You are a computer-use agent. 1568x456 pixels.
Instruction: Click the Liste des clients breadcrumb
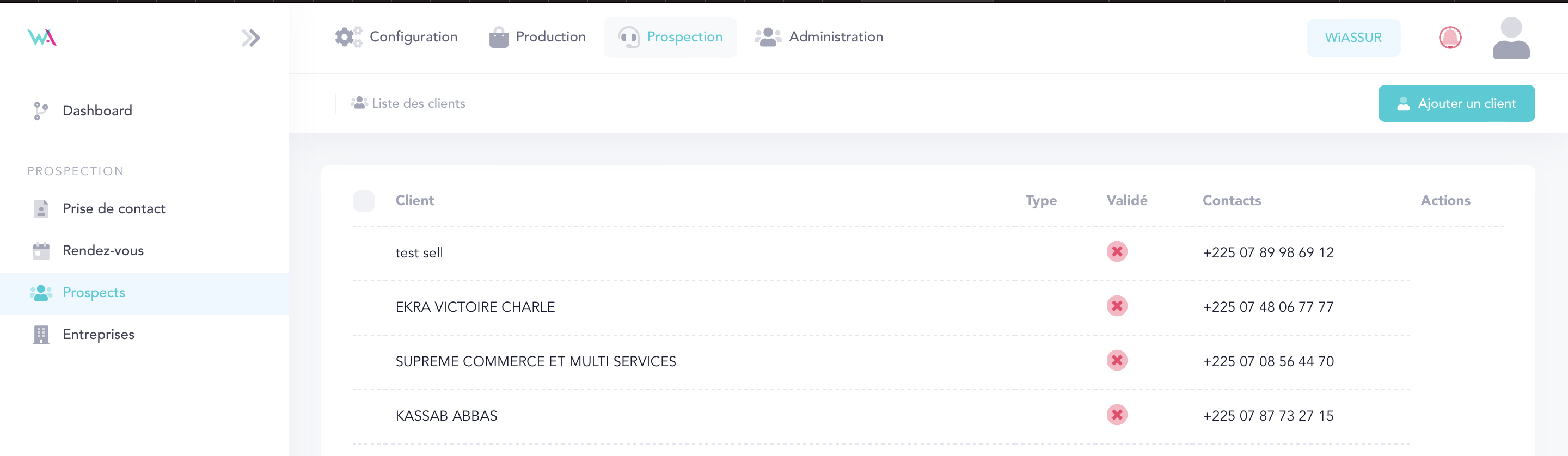click(418, 103)
